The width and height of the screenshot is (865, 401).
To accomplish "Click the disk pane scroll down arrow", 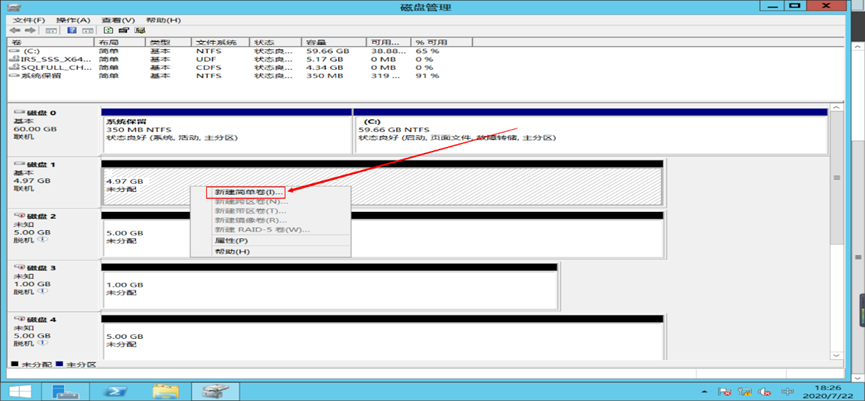I will [x=837, y=355].
